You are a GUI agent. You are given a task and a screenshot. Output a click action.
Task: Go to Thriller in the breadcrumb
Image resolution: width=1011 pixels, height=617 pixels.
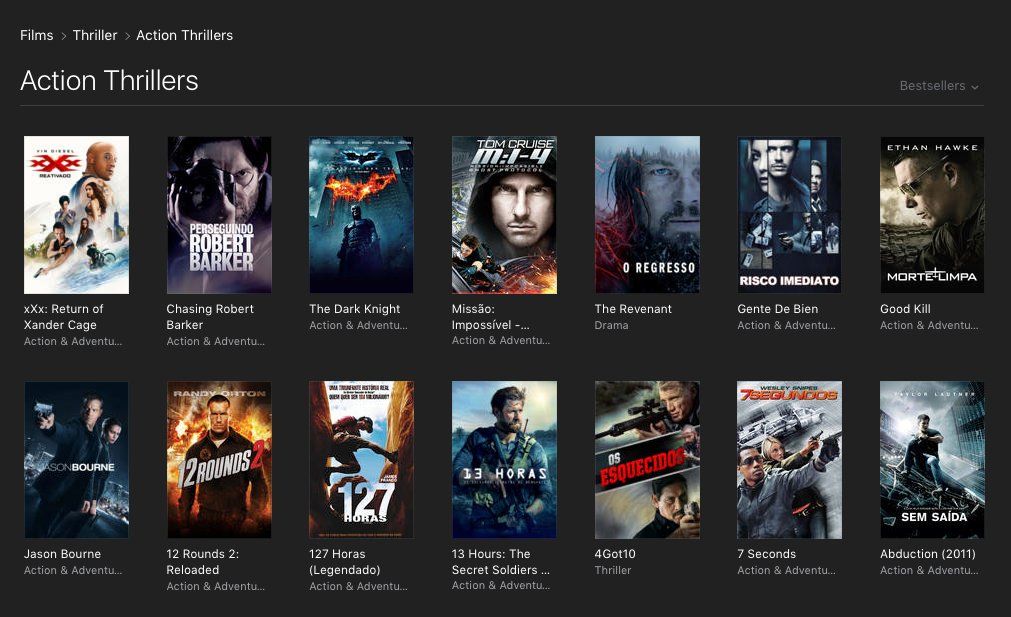click(95, 35)
